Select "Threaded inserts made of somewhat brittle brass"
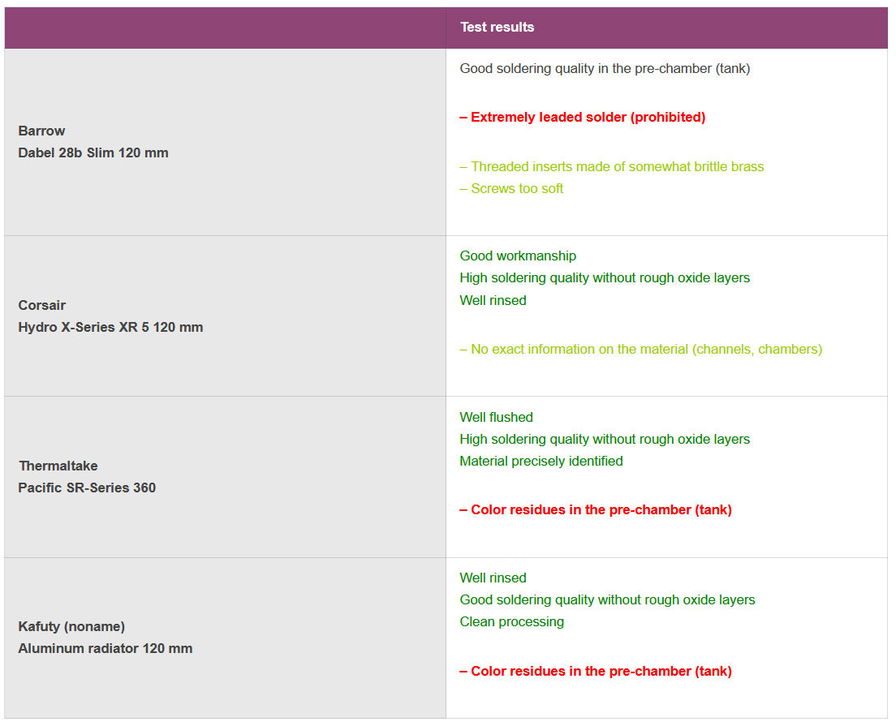The height and width of the screenshot is (726, 896). click(x=612, y=167)
